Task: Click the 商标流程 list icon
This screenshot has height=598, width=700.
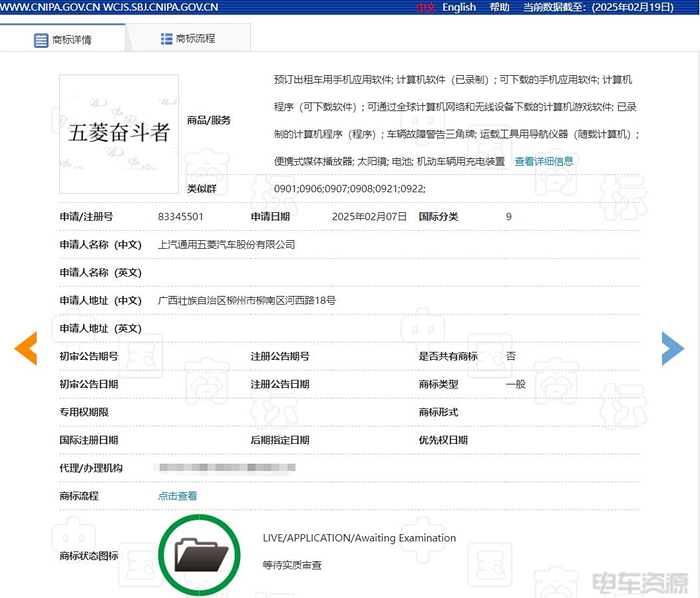Action: (x=166, y=39)
